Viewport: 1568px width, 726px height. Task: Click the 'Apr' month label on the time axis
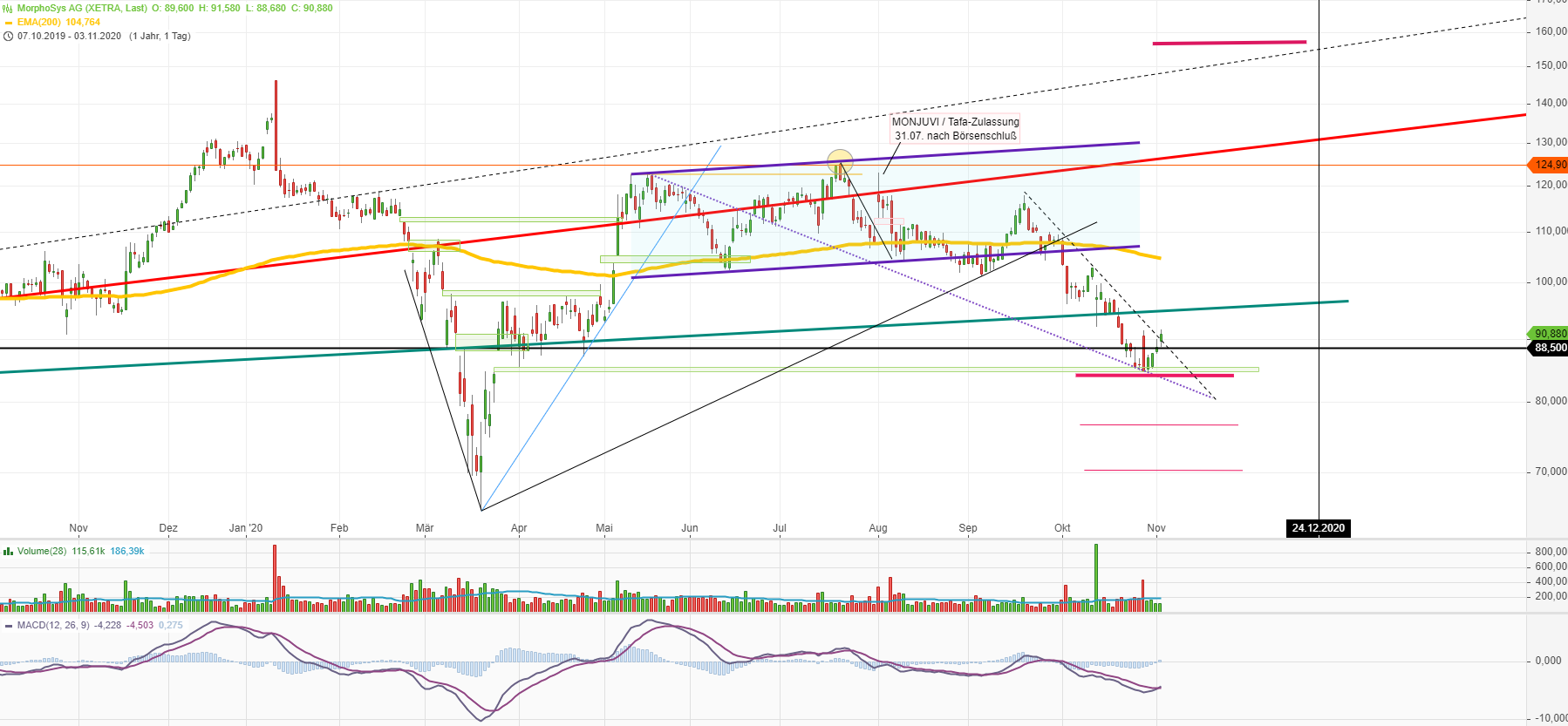(x=519, y=528)
